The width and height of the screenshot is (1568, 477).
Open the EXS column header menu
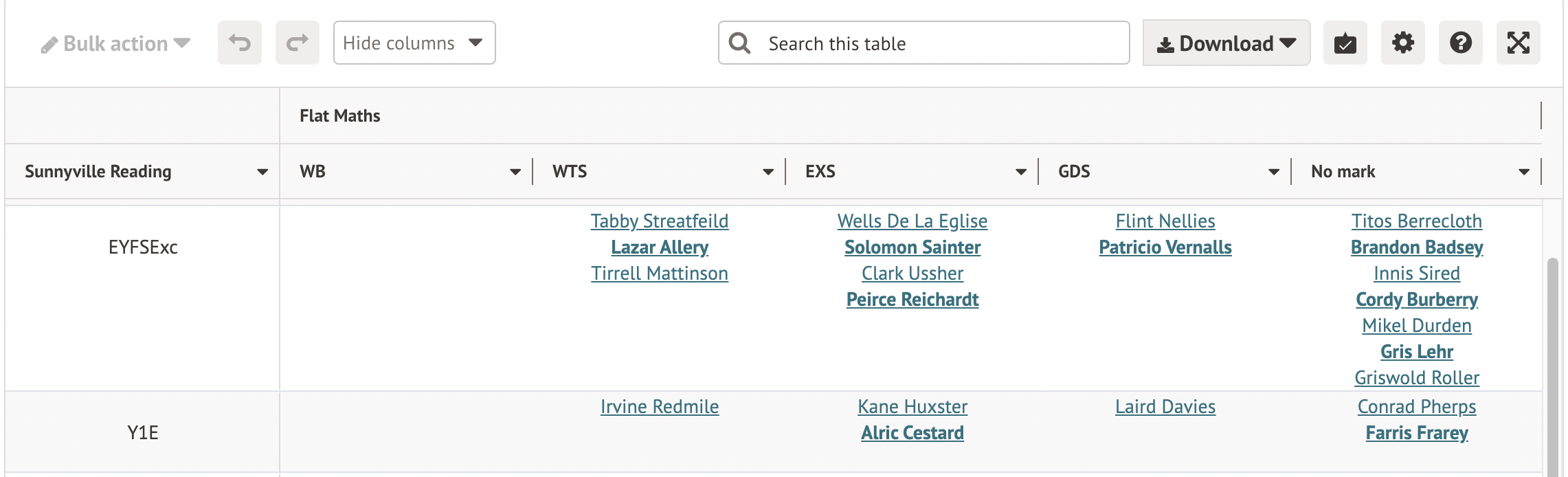(x=1020, y=172)
